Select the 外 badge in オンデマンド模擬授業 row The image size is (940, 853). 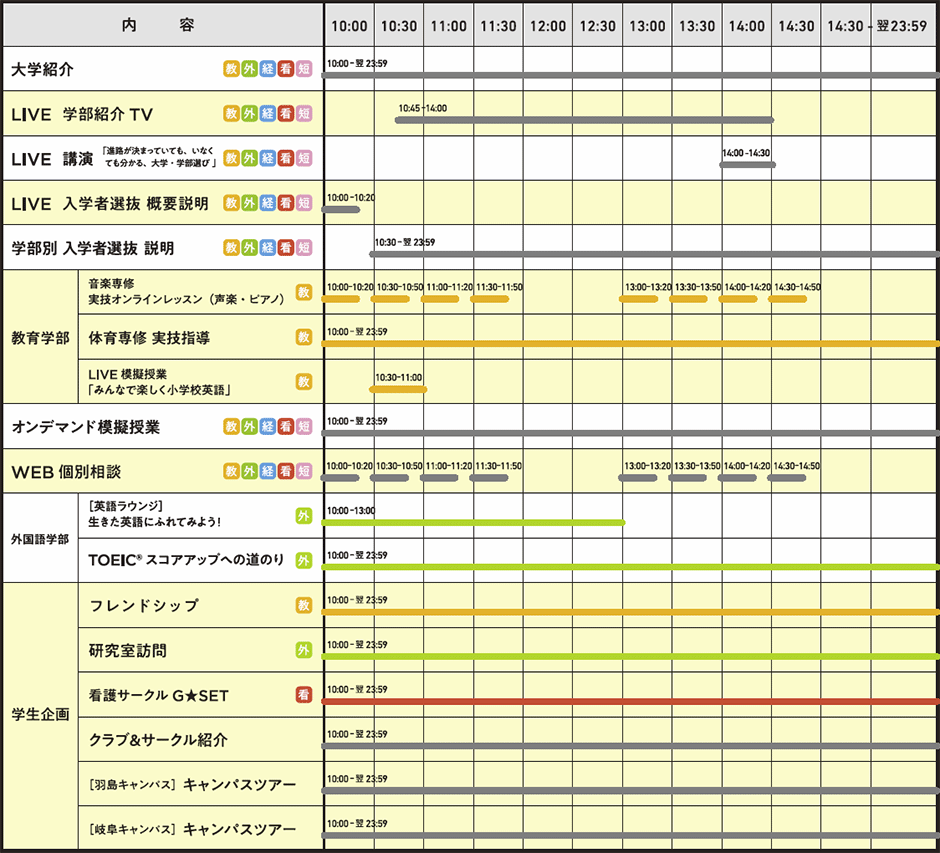point(249,427)
